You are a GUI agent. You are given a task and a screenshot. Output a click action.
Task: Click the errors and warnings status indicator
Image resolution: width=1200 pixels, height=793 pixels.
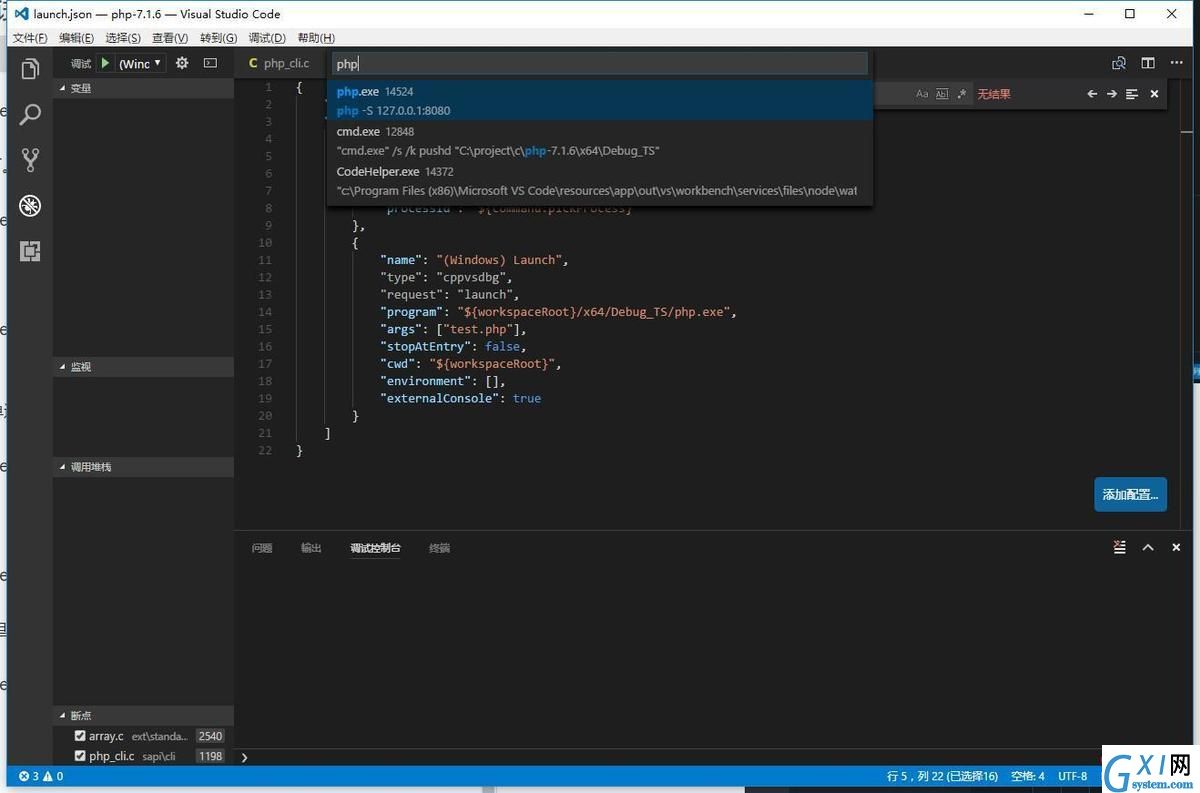(x=41, y=776)
